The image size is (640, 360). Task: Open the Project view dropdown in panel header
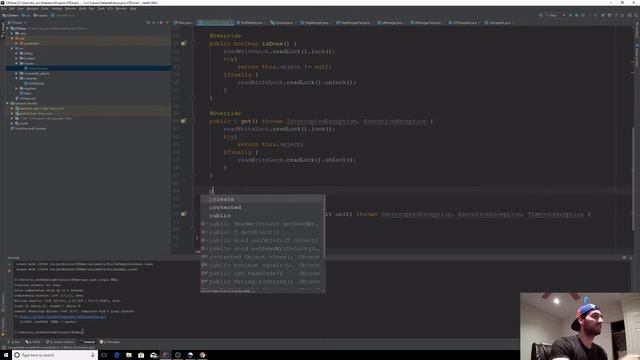click(18, 22)
